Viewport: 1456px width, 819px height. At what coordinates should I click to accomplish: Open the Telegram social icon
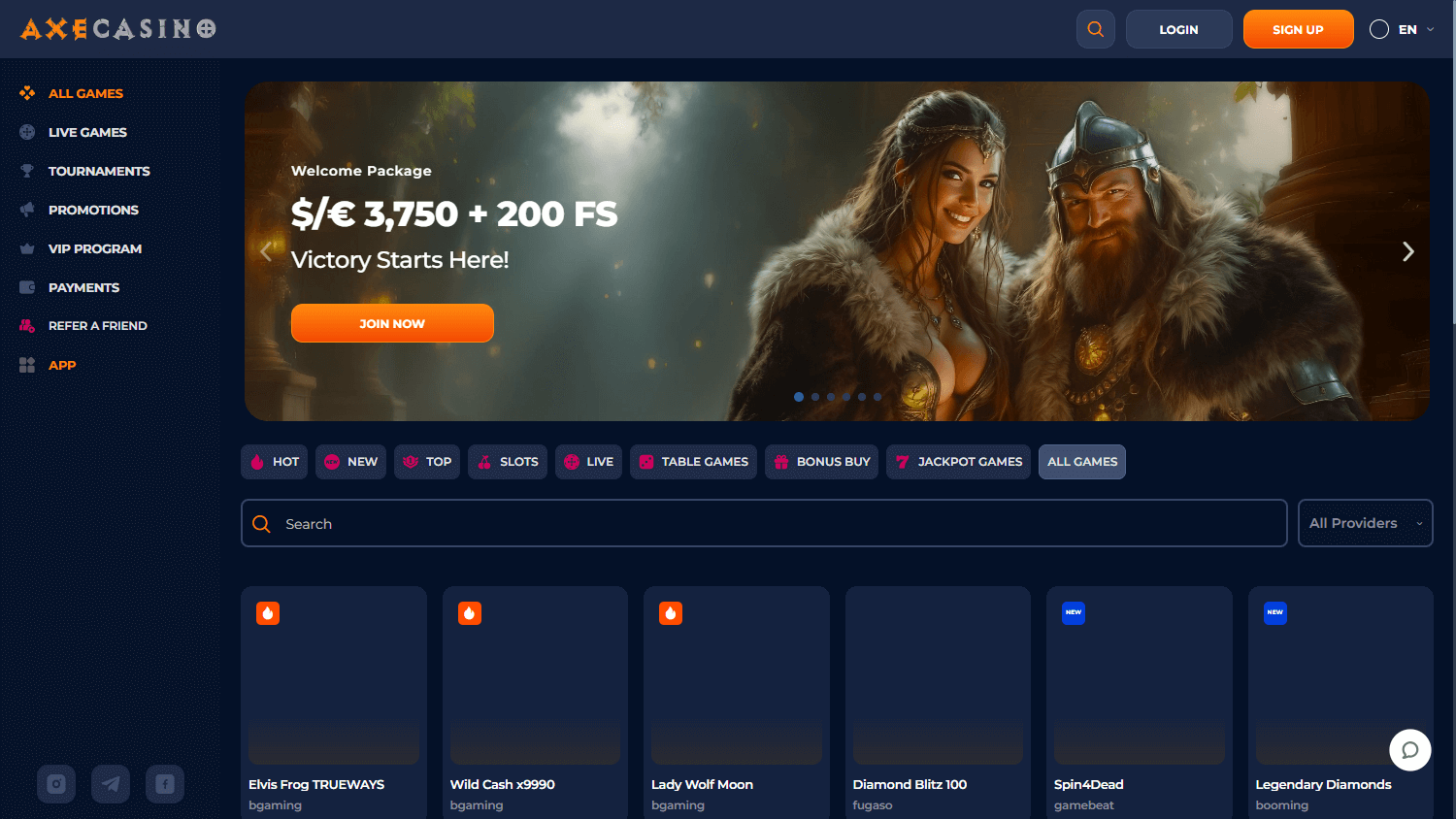tap(110, 784)
